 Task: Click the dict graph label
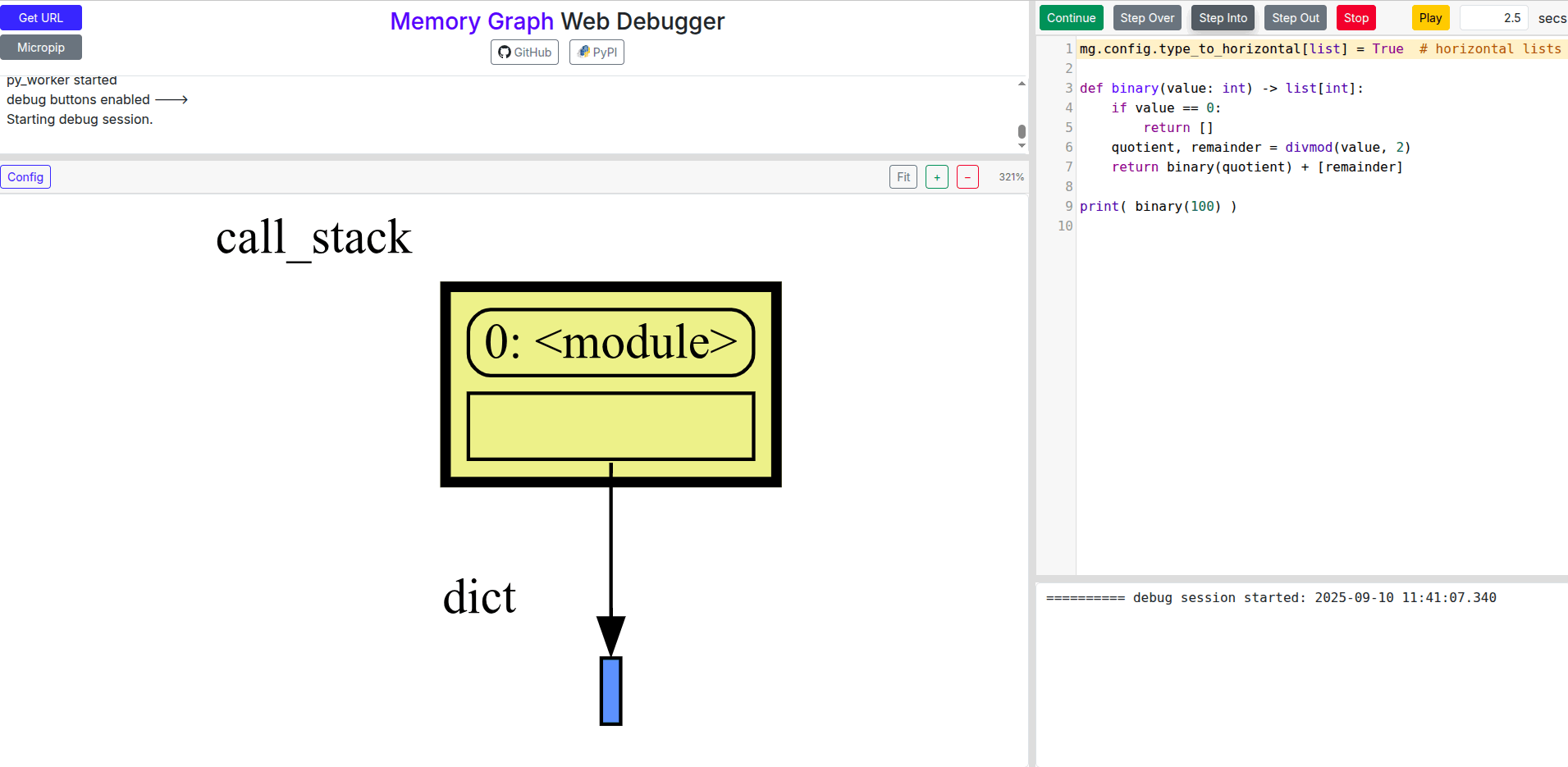tap(479, 597)
